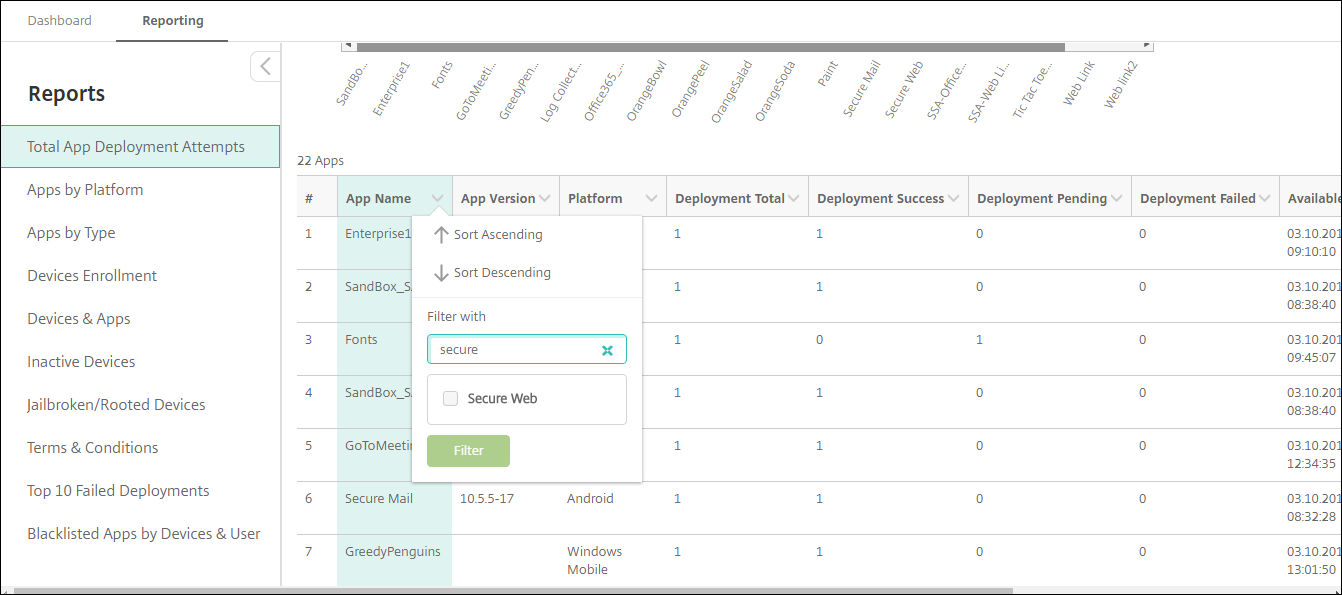Open Deployment Pending column dropdown
This screenshot has width=1342, height=595.
(1116, 199)
